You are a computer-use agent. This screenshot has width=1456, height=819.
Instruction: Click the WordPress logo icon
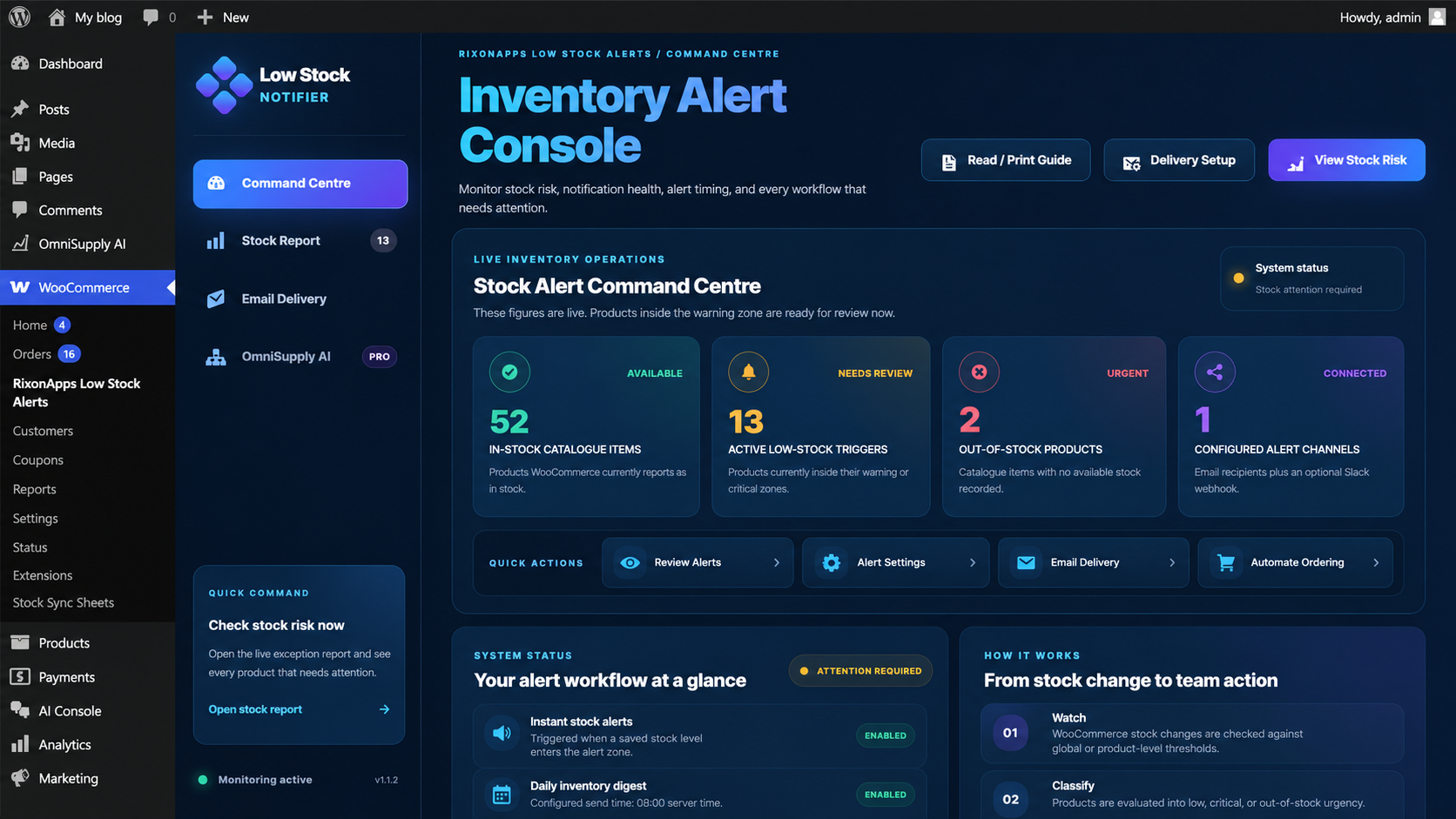[x=19, y=17]
